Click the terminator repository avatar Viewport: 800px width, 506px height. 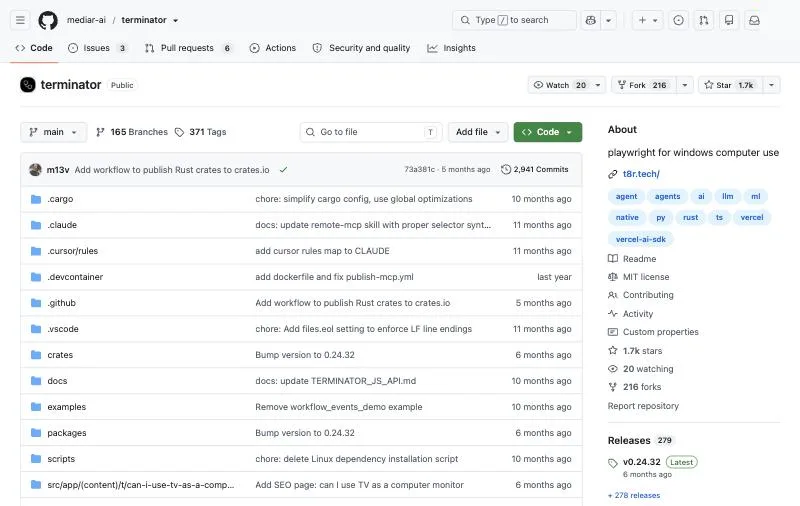(28, 85)
